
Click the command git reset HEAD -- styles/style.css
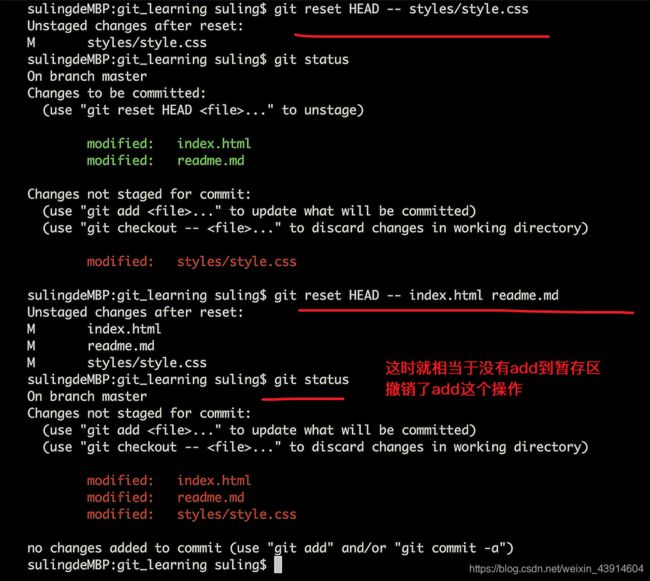(401, 9)
